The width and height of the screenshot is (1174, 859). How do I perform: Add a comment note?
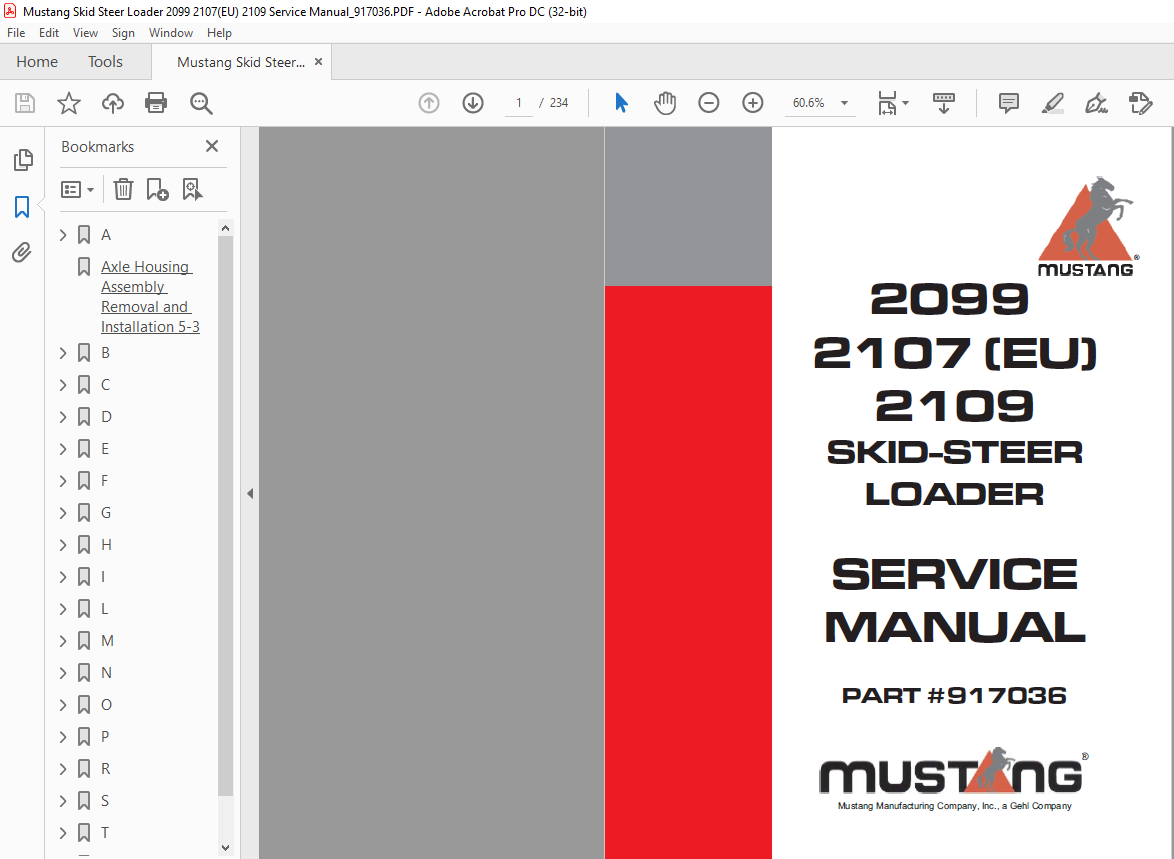click(x=1009, y=103)
